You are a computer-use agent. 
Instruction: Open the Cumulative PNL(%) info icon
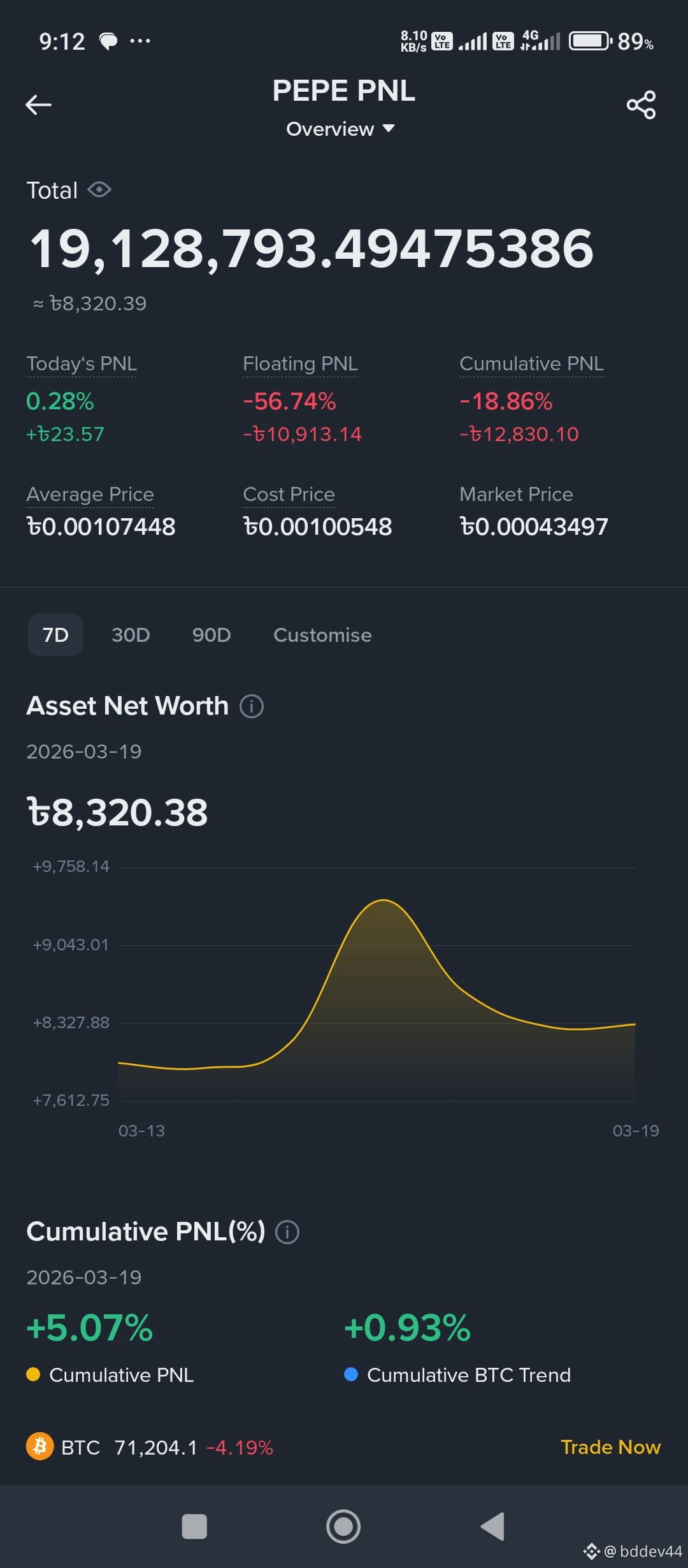click(x=287, y=1232)
